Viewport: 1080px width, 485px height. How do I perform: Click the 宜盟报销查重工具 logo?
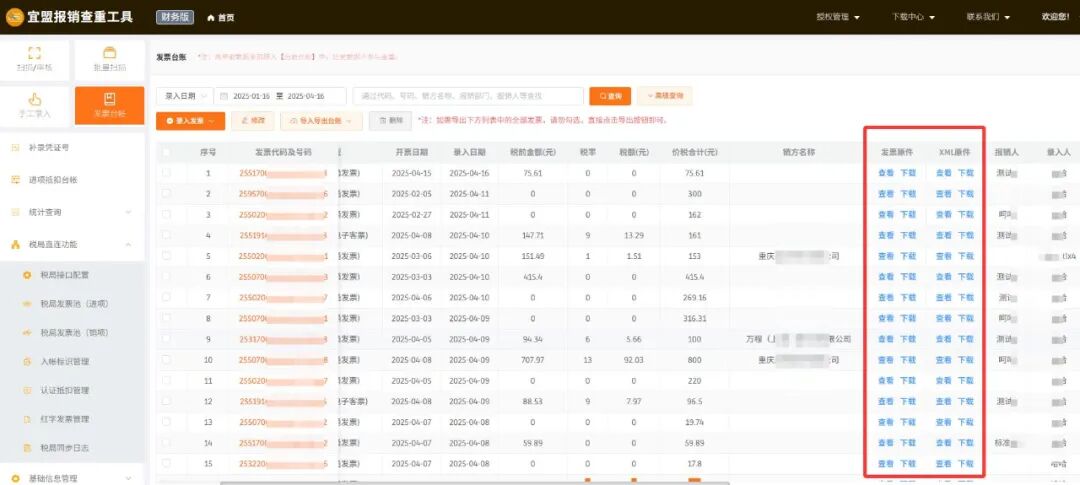[69, 17]
